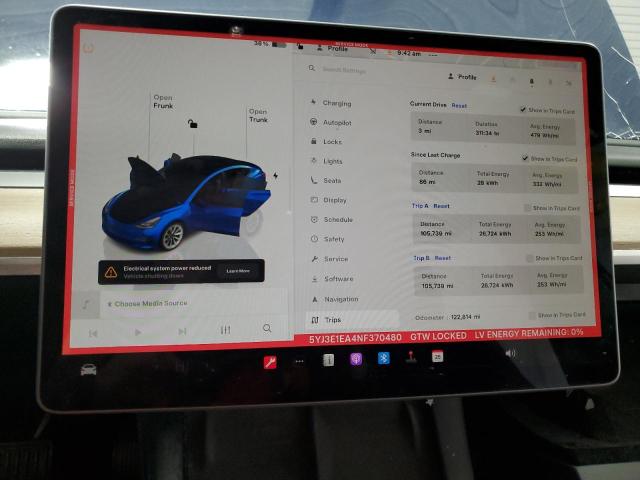Uncheck Since Last Charge Show in Trips Card
640x480 pixels.
525,158
